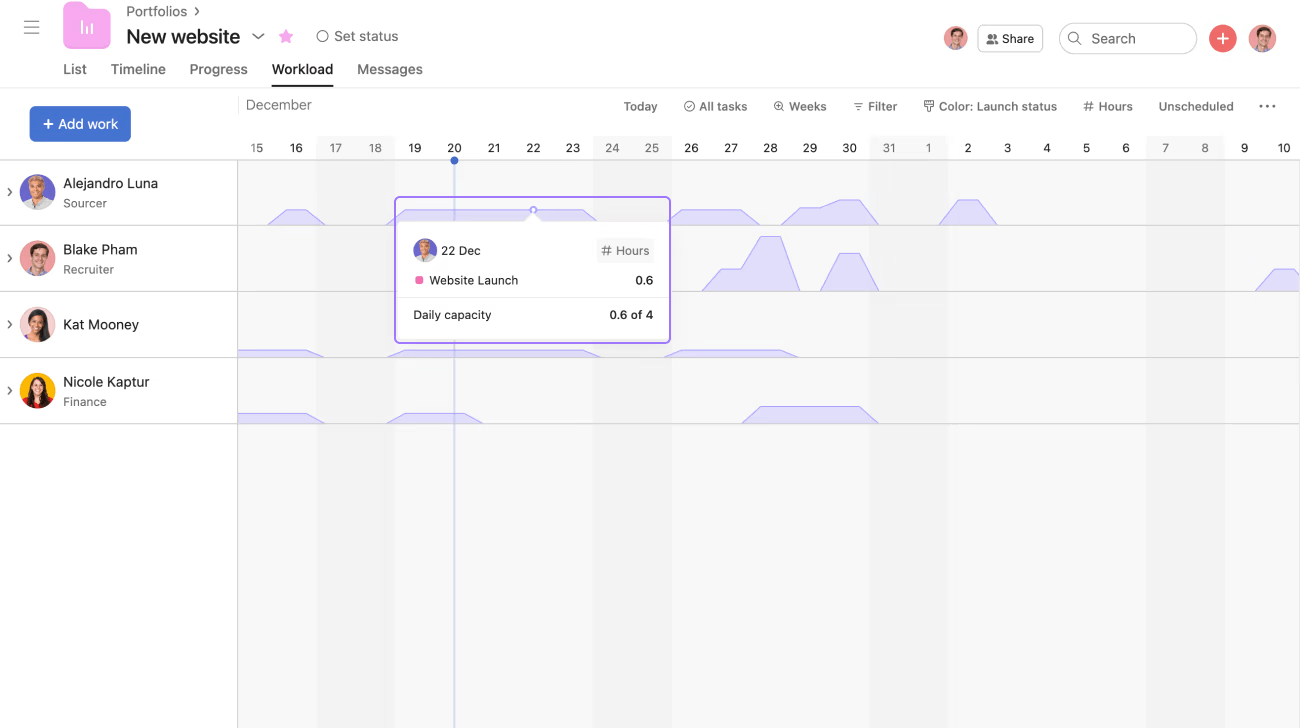This screenshot has width=1300, height=728.
Task: Expand Nicole Kaptur's workload row
Action: (10, 391)
